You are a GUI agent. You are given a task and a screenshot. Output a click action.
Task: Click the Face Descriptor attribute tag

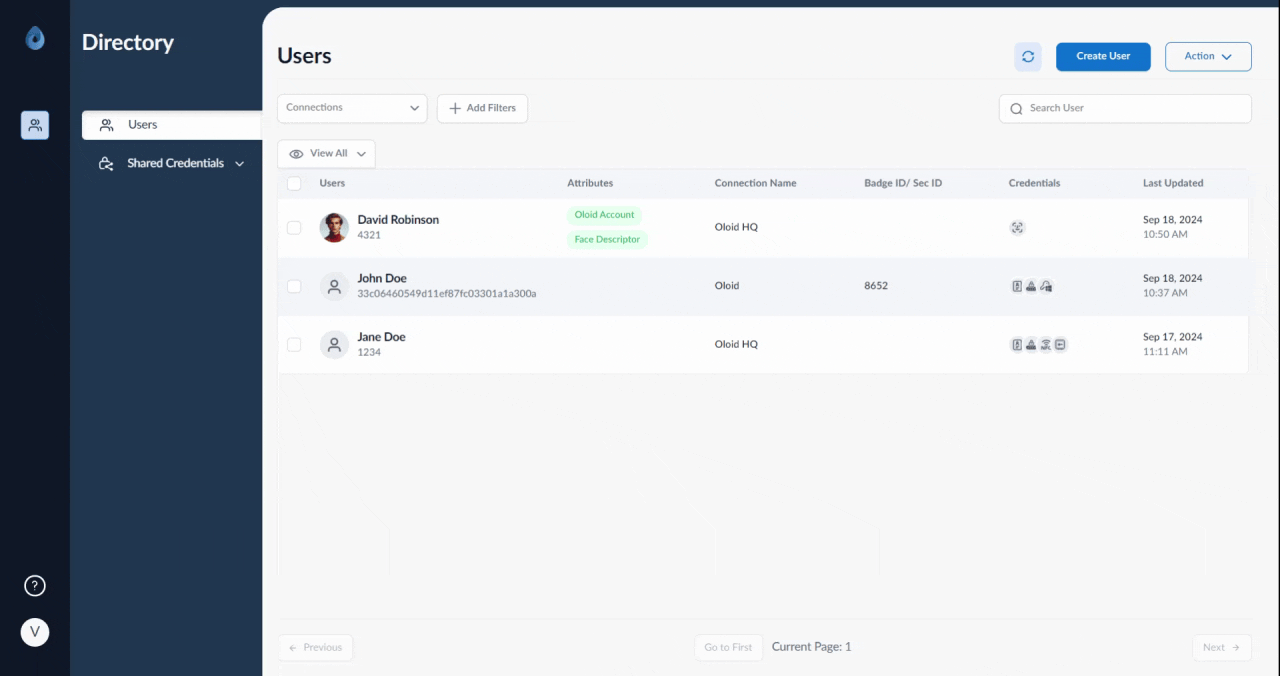(x=607, y=240)
